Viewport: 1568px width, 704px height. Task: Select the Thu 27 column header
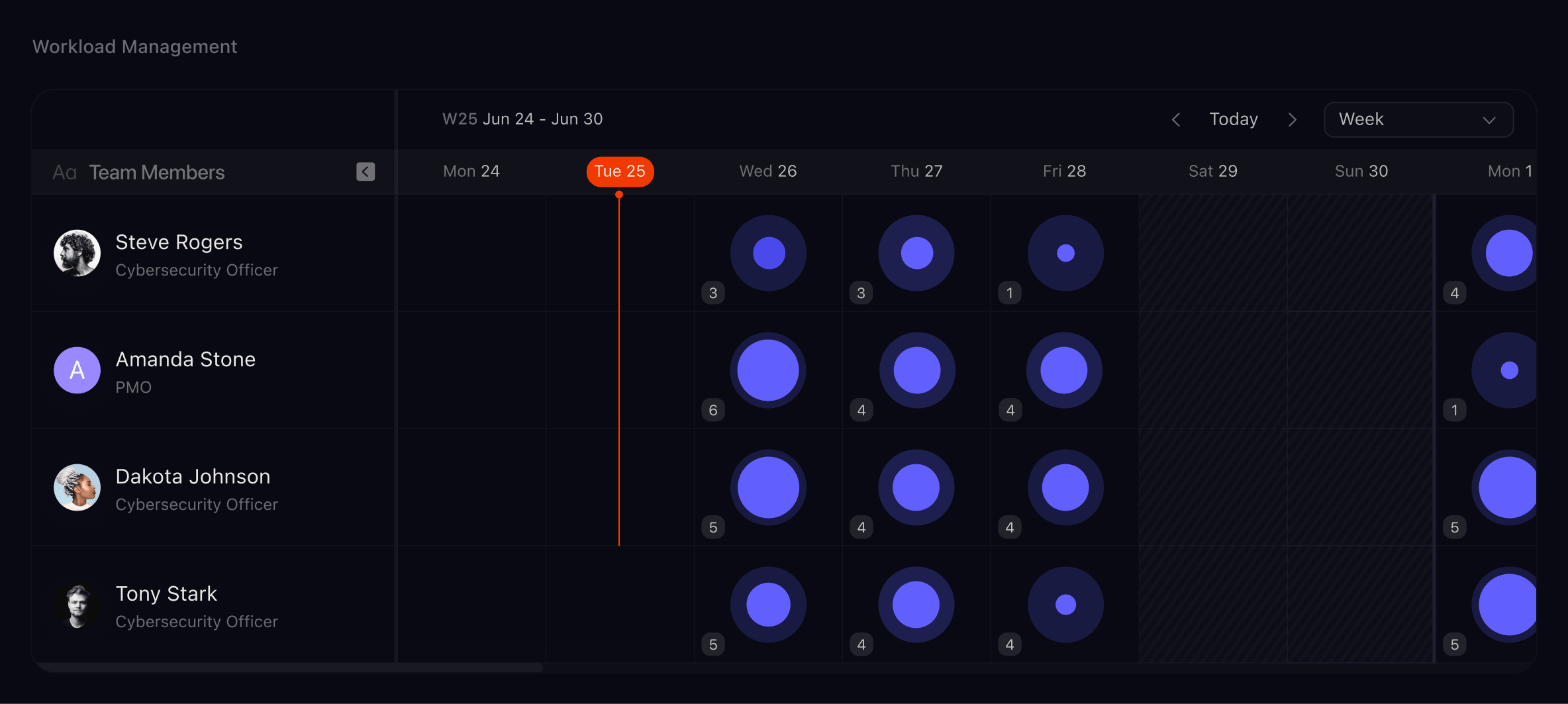click(x=916, y=172)
